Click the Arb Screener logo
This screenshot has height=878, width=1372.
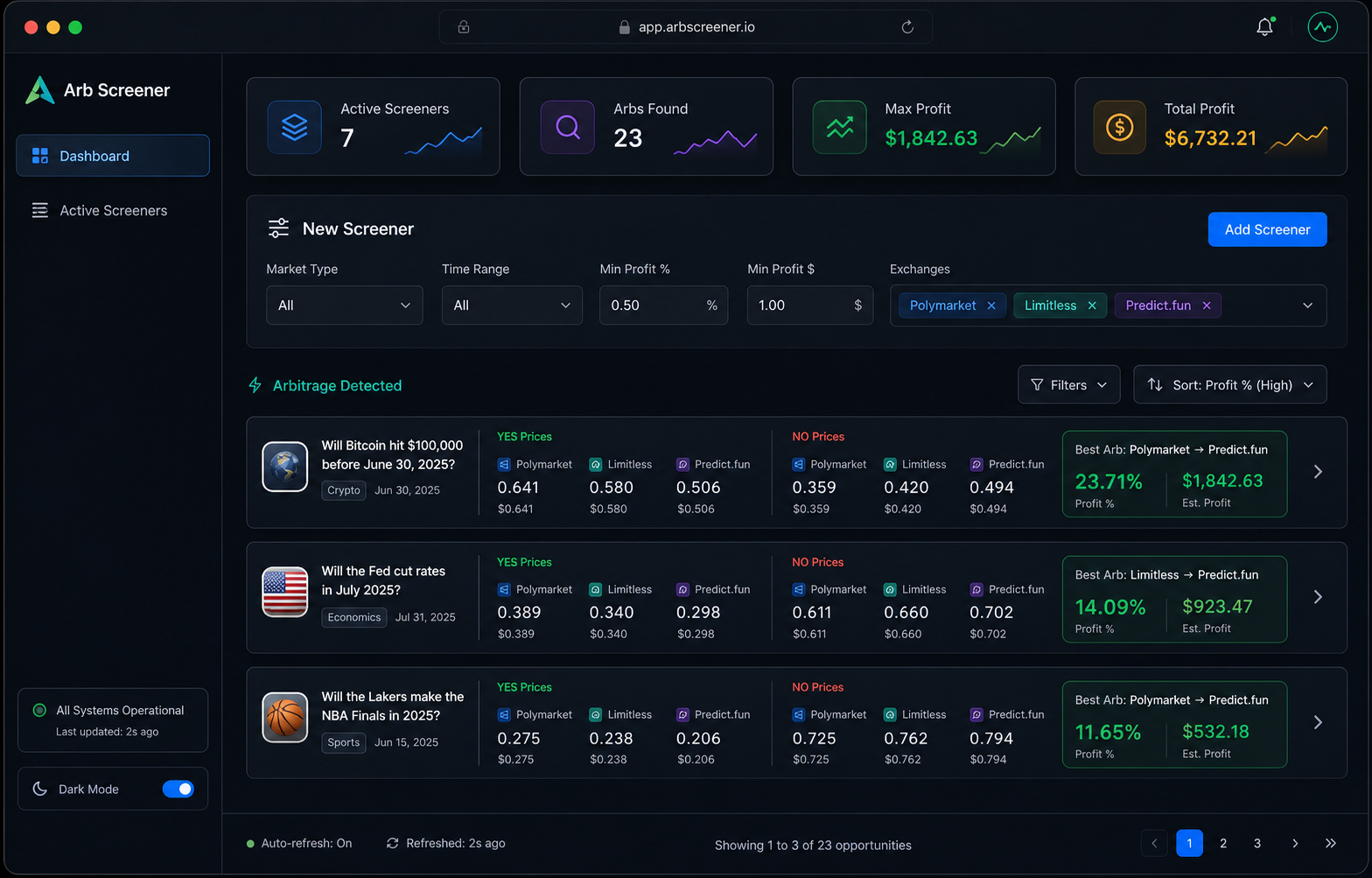pos(39,90)
